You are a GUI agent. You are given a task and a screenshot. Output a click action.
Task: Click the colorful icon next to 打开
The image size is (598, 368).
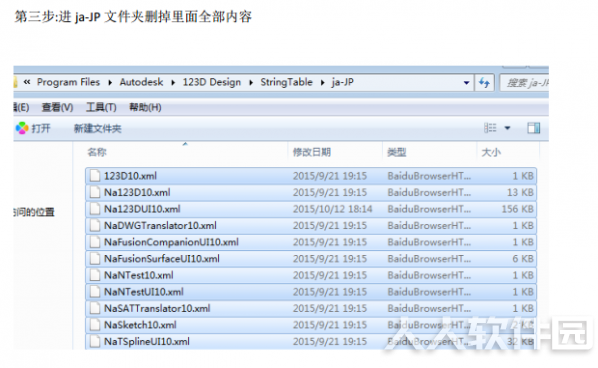click(x=22, y=128)
